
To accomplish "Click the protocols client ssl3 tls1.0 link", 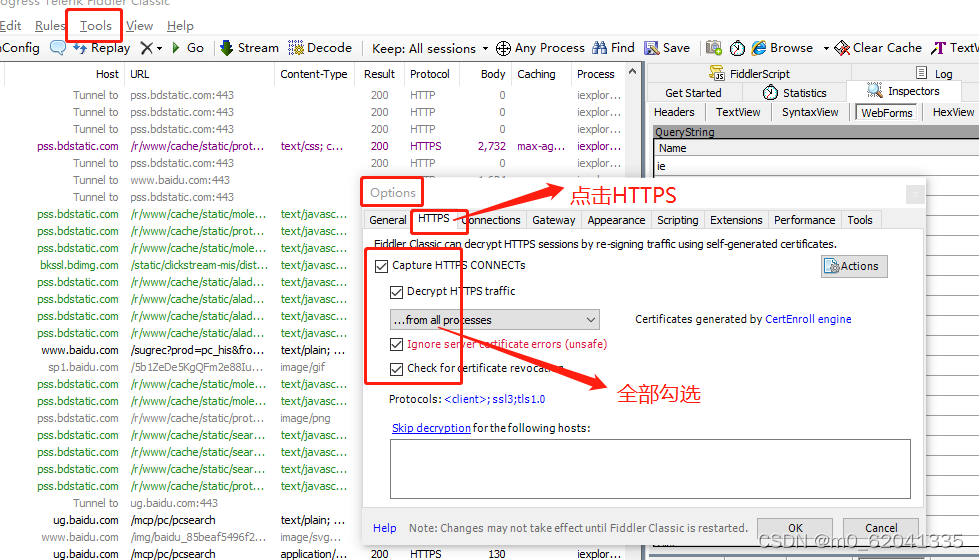I will pyautogui.click(x=494, y=399).
